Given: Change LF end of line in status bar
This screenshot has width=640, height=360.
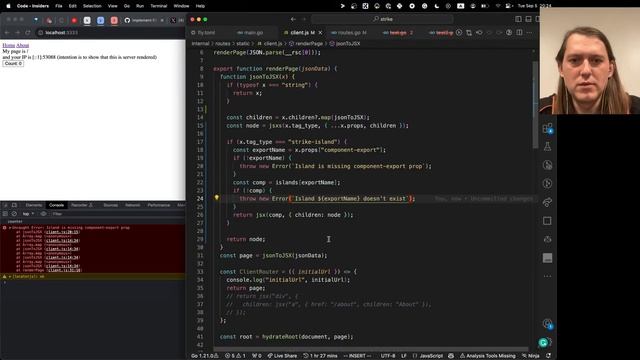Looking at the screenshot, I should click(x=404, y=356).
